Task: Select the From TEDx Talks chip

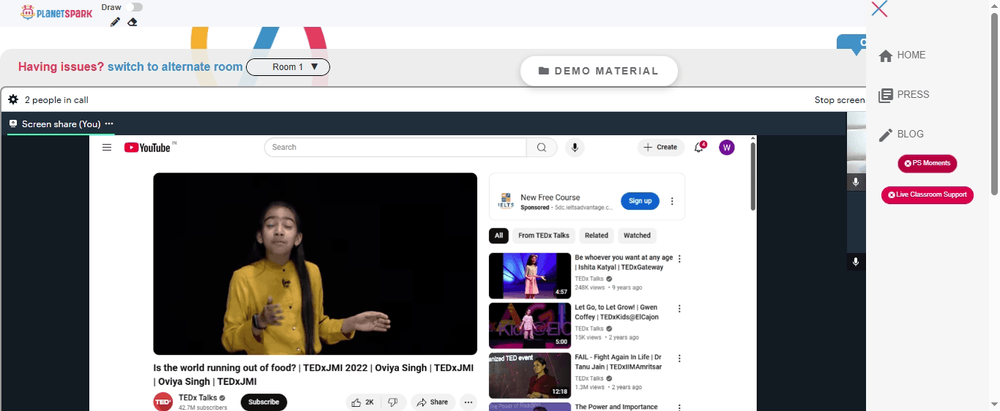Action: click(543, 235)
